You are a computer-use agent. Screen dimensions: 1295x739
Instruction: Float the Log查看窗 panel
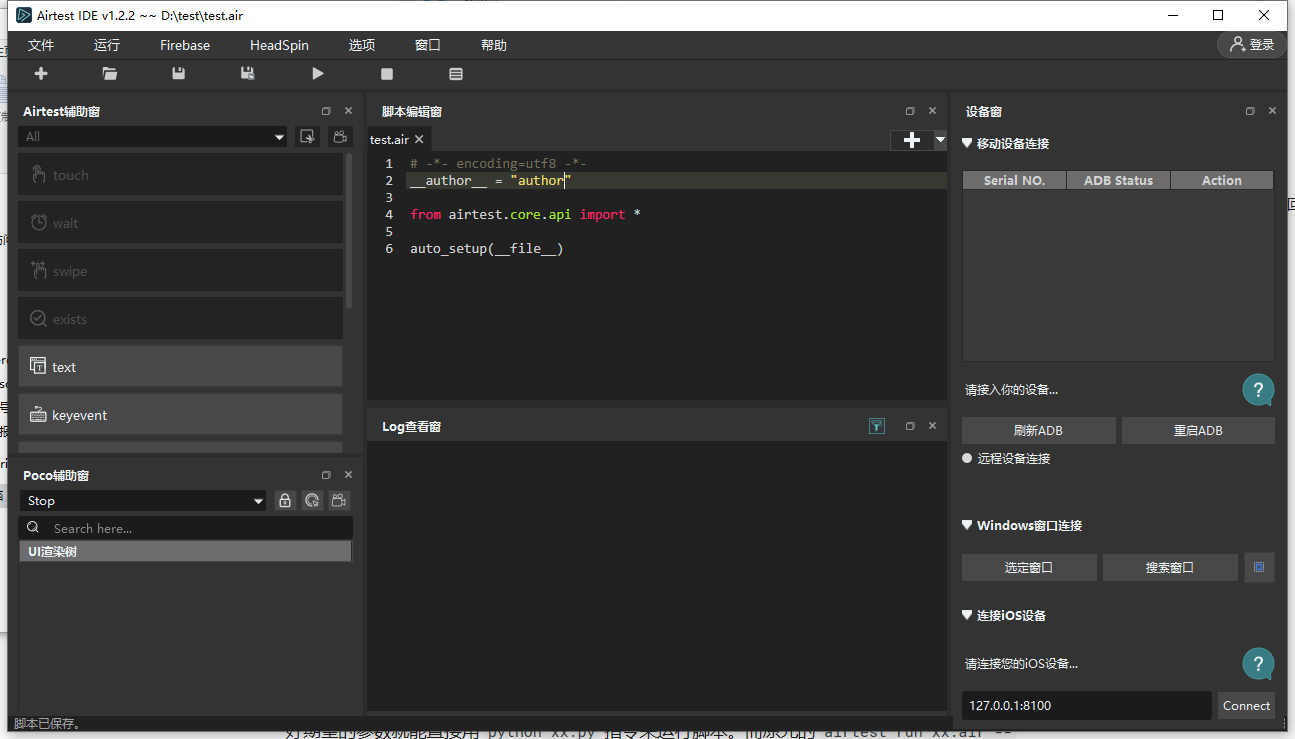pos(910,426)
